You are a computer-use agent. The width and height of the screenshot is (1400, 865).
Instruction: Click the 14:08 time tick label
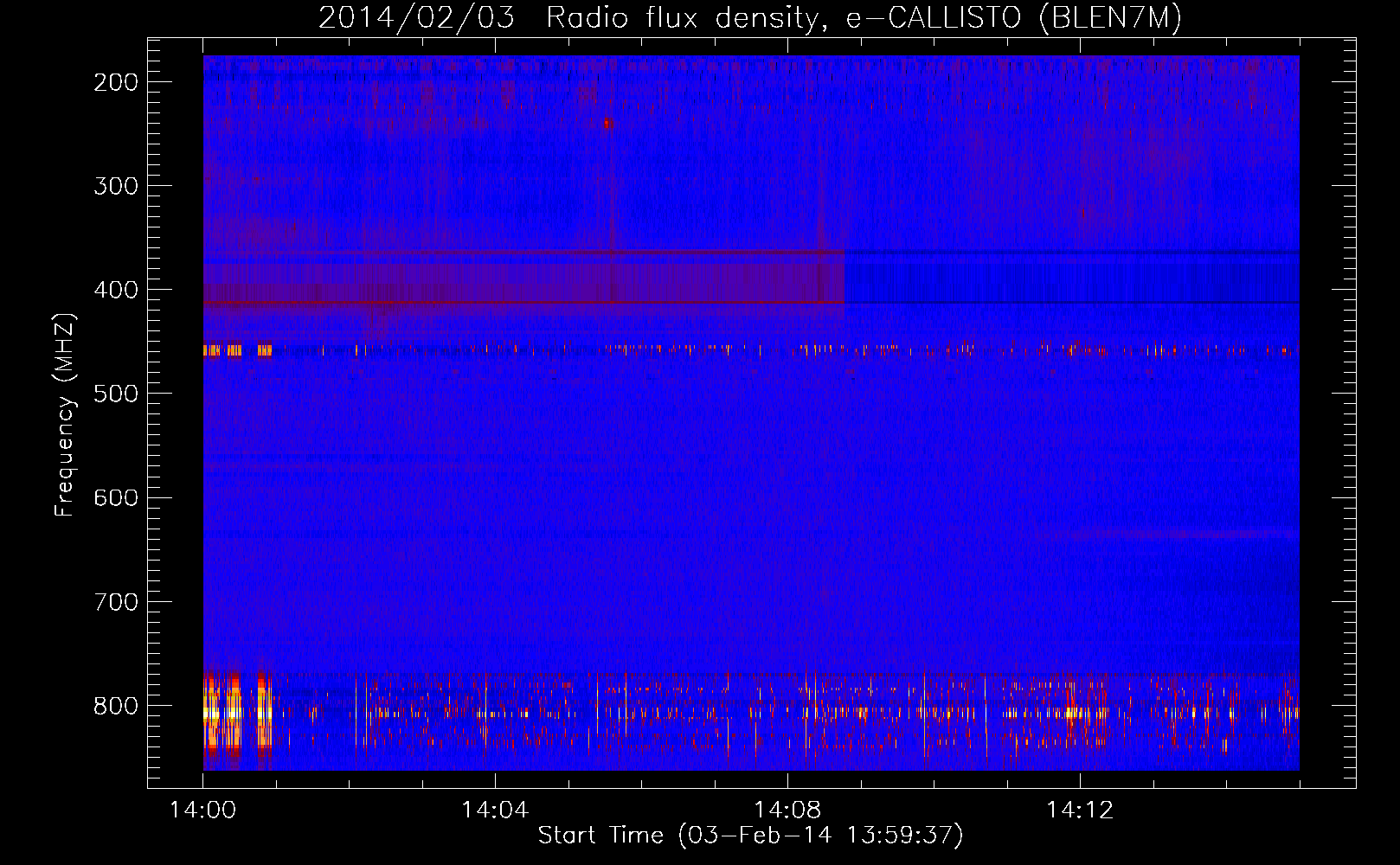[787, 811]
